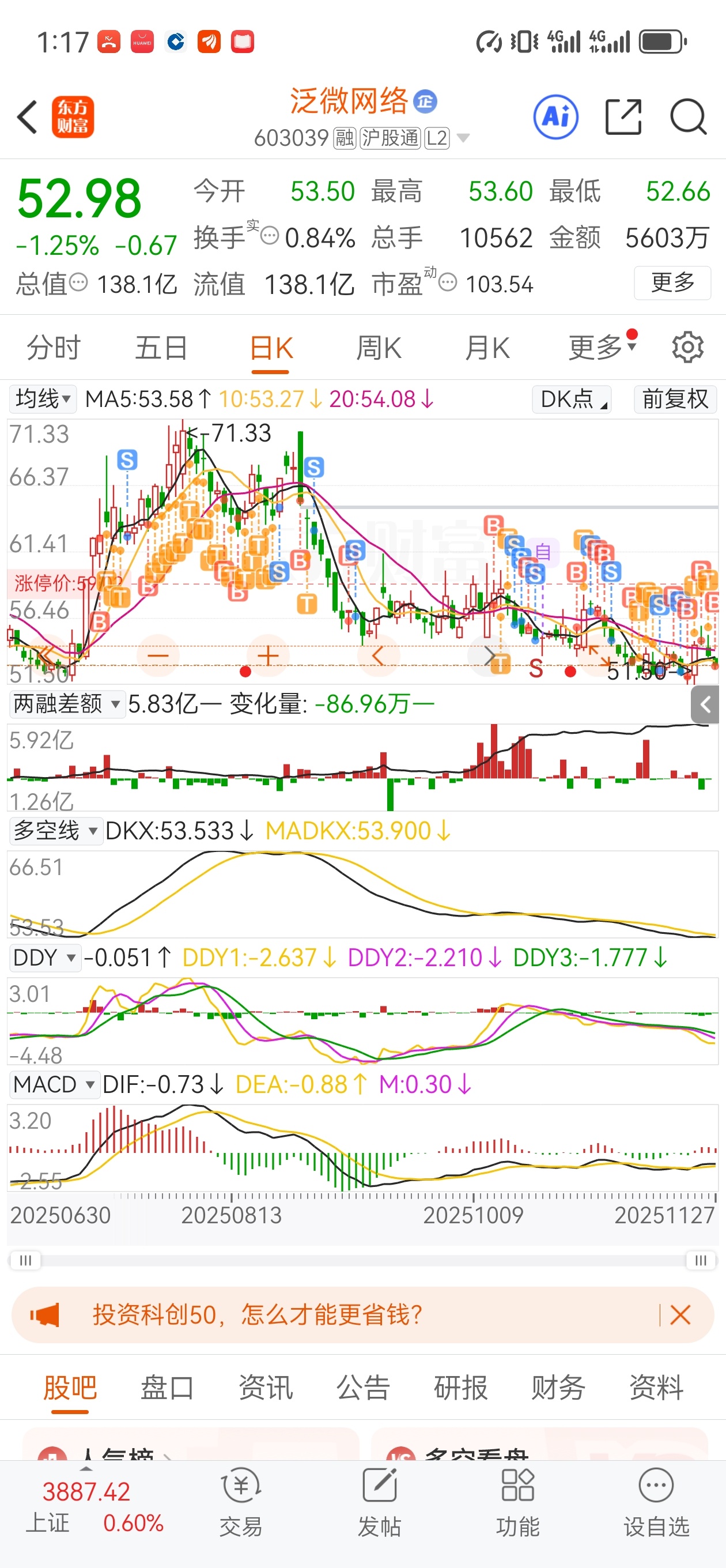Tap the collapse side-panel arrow icon
The height and width of the screenshot is (1568, 726).
point(705,705)
